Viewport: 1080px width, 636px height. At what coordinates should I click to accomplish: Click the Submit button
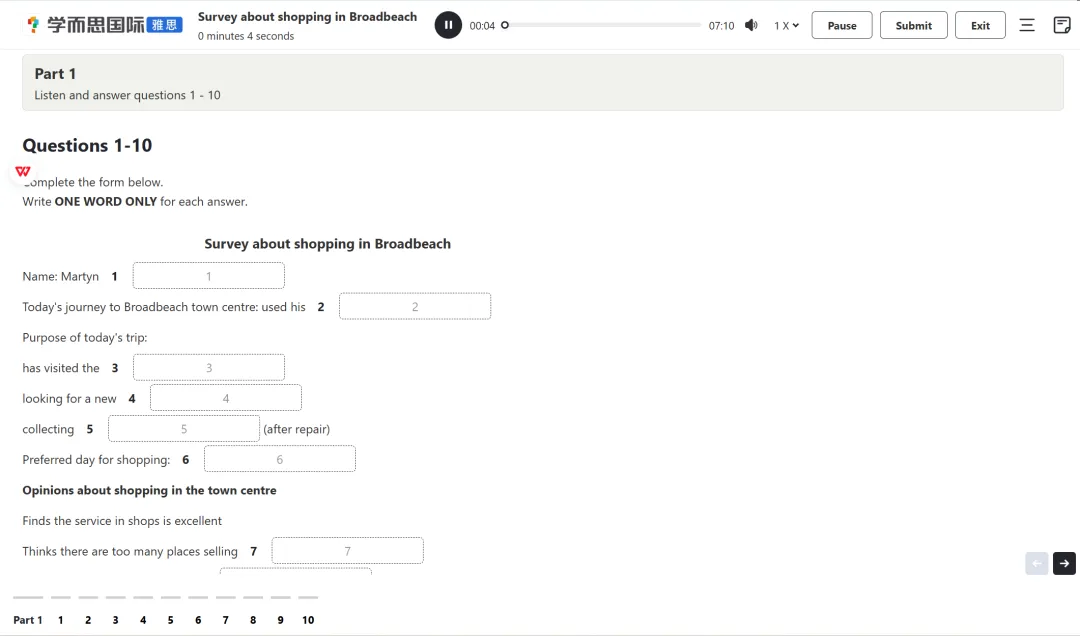pyautogui.click(x=913, y=25)
